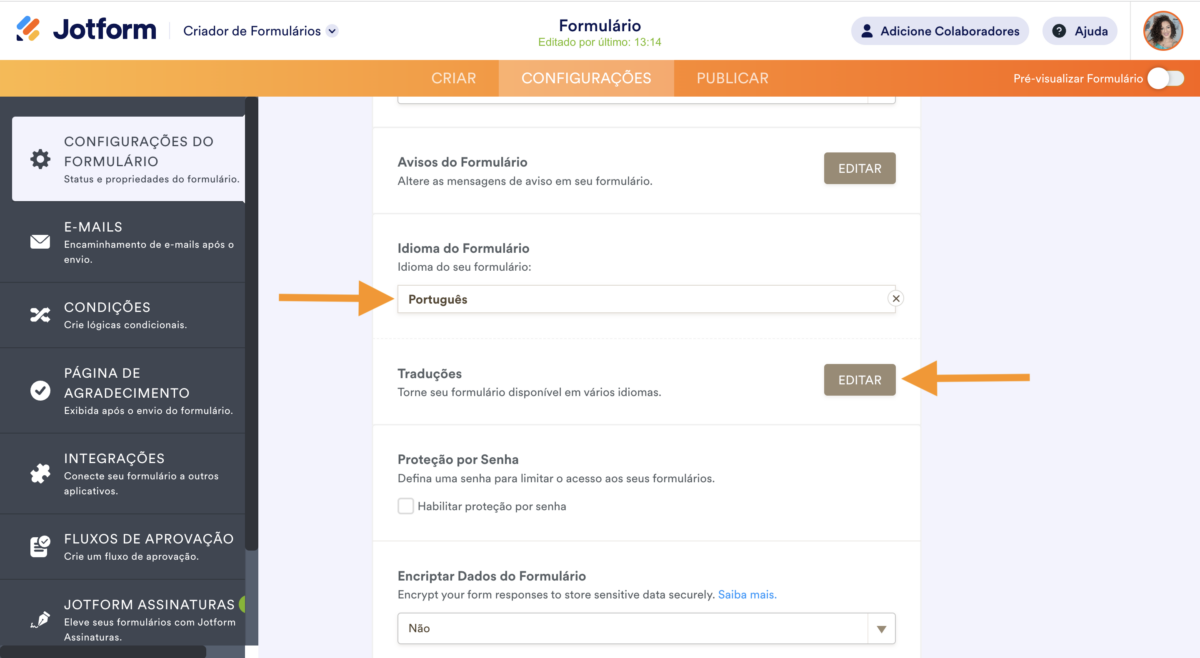Open Fluxos de Aprovação icon
The width and height of the screenshot is (1200, 658).
click(40, 547)
